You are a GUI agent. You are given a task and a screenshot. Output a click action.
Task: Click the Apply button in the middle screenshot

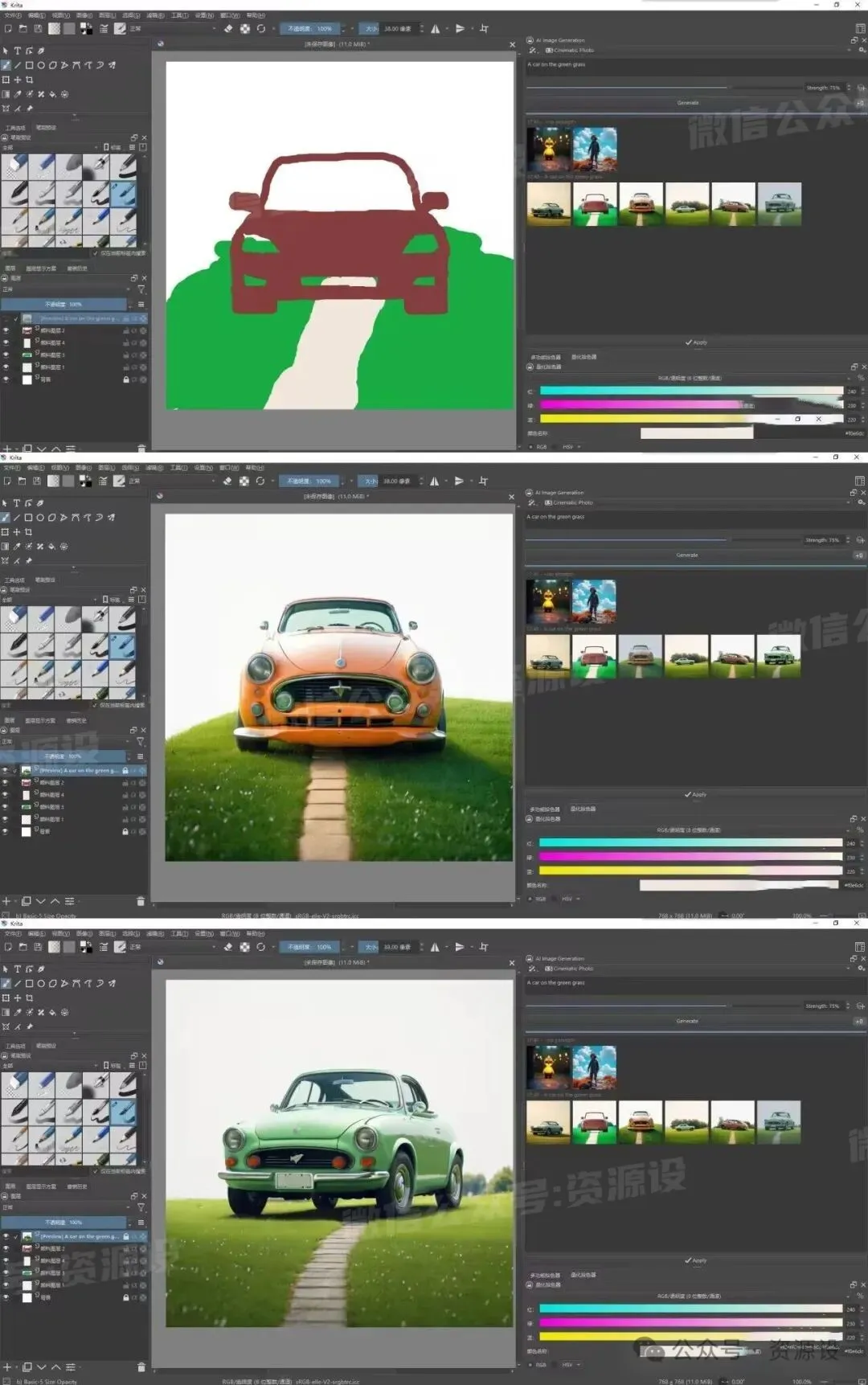tap(695, 794)
